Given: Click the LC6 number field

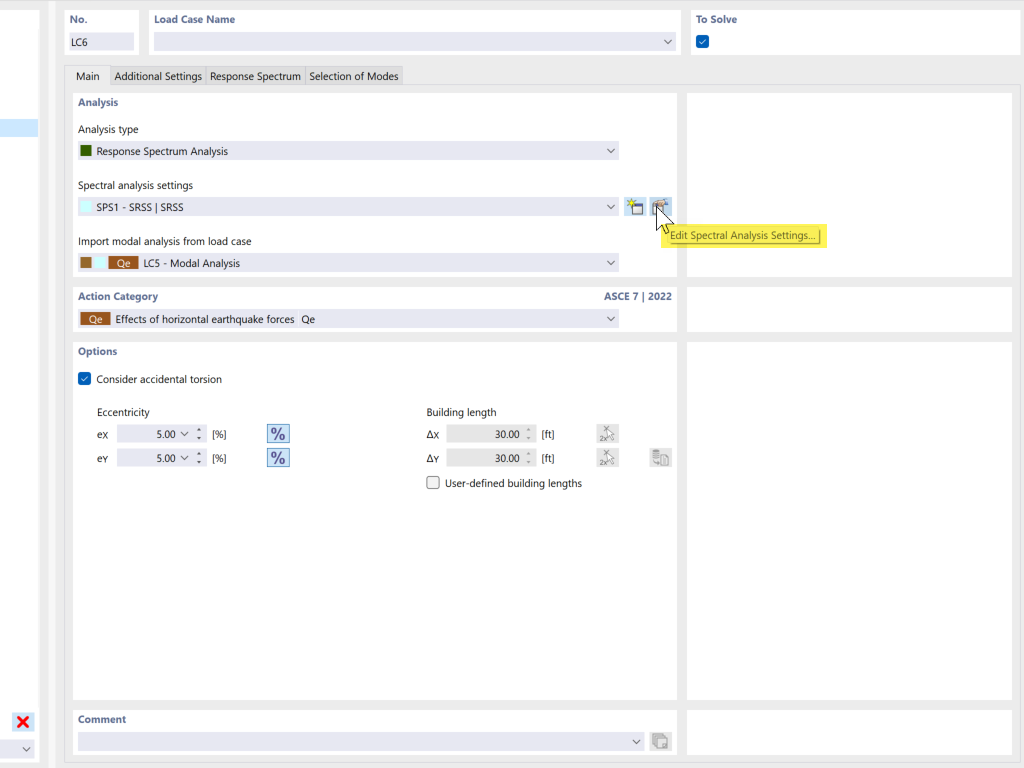Looking at the screenshot, I should pos(100,42).
